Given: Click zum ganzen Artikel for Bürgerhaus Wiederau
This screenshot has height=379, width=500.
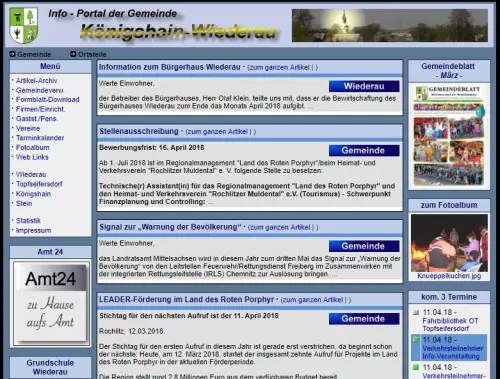Looking at the screenshot, I should (x=279, y=67).
